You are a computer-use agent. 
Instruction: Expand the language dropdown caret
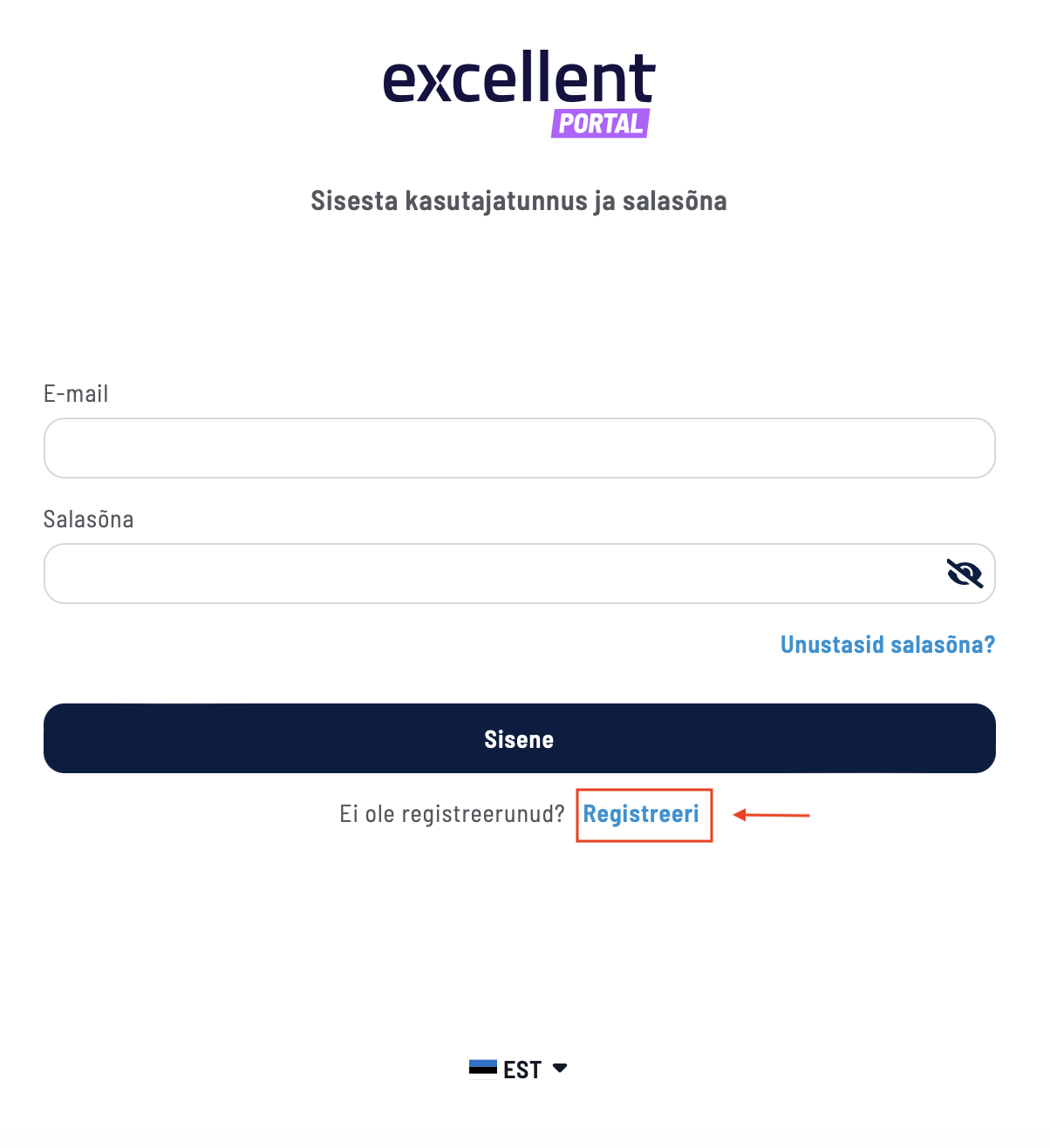click(x=560, y=1068)
